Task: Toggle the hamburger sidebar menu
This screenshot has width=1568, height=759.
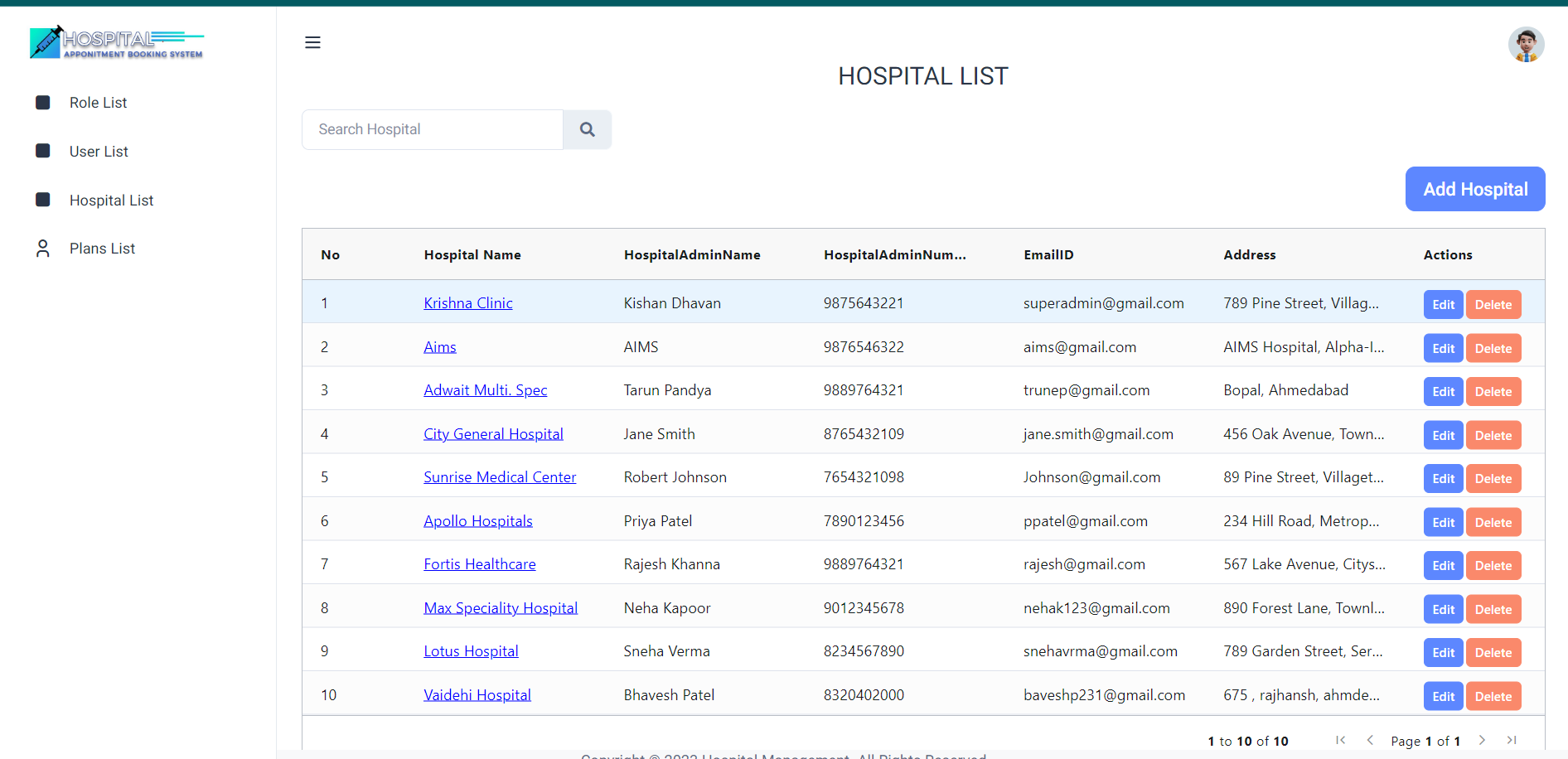Action: tap(312, 42)
